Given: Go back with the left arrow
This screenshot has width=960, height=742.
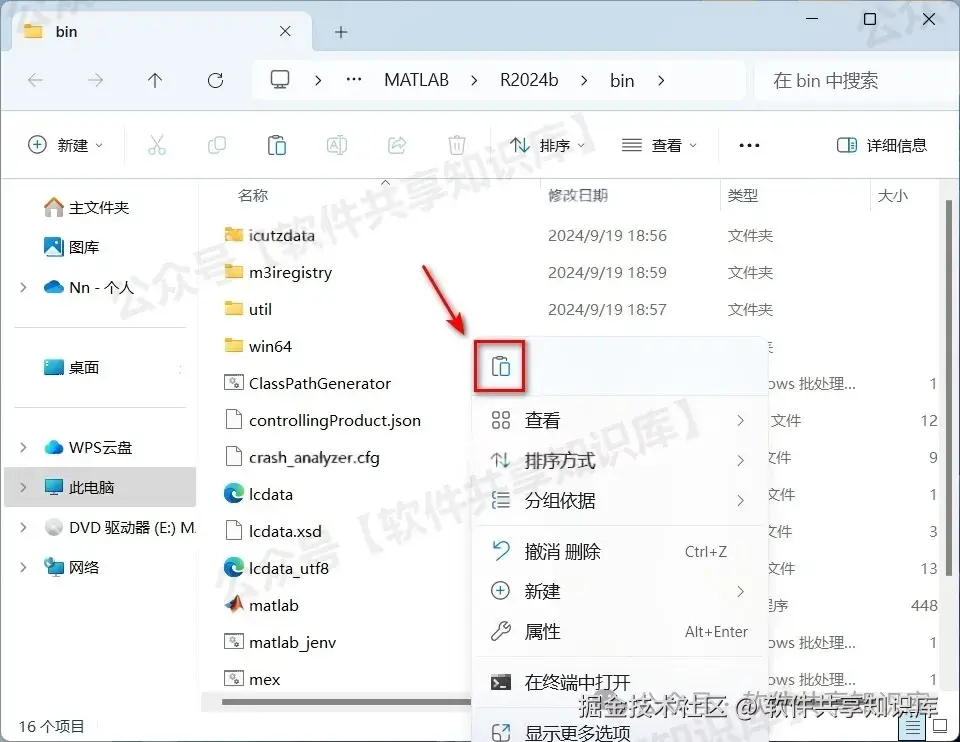Looking at the screenshot, I should click(36, 80).
